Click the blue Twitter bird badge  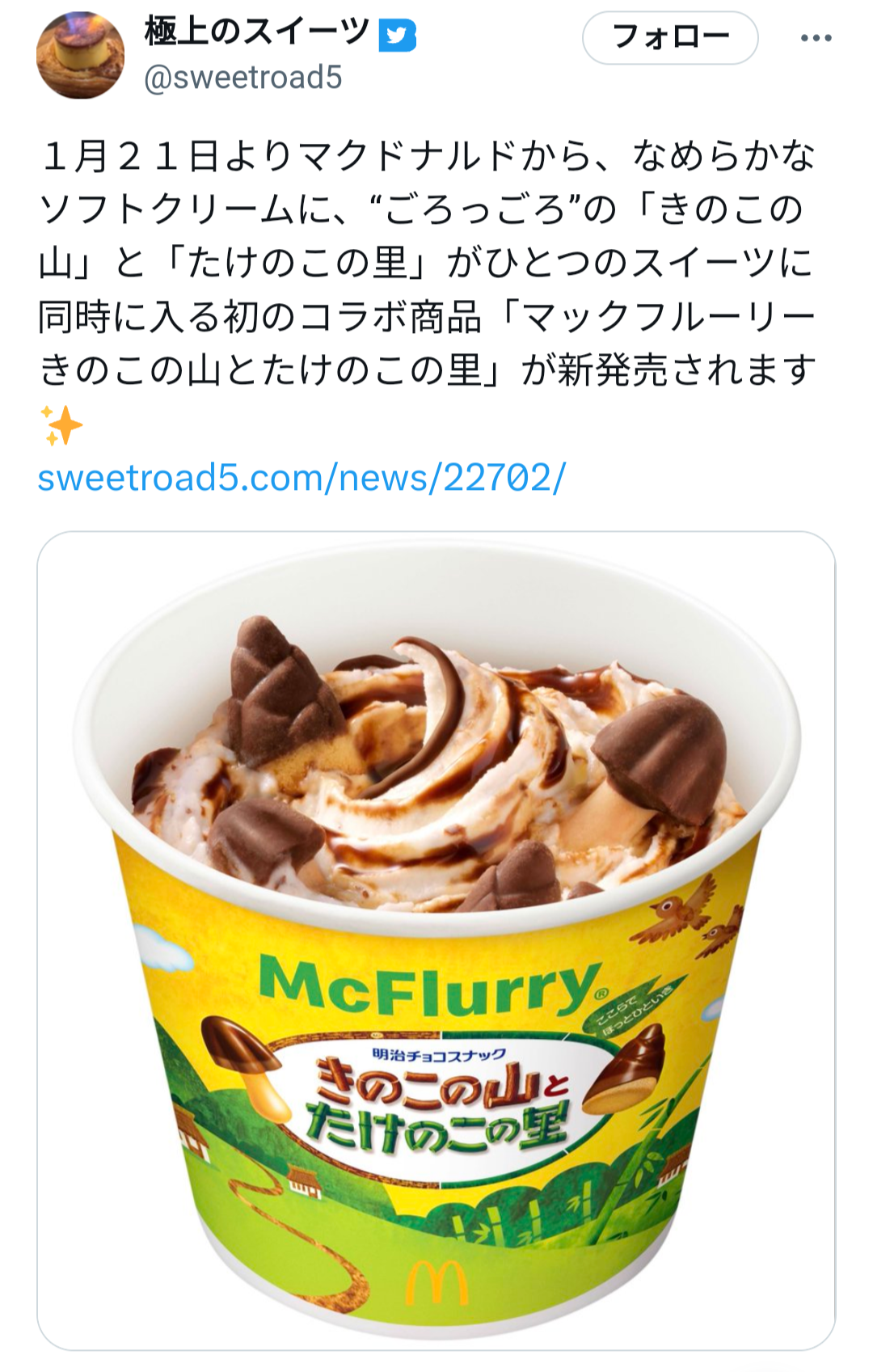[398, 36]
